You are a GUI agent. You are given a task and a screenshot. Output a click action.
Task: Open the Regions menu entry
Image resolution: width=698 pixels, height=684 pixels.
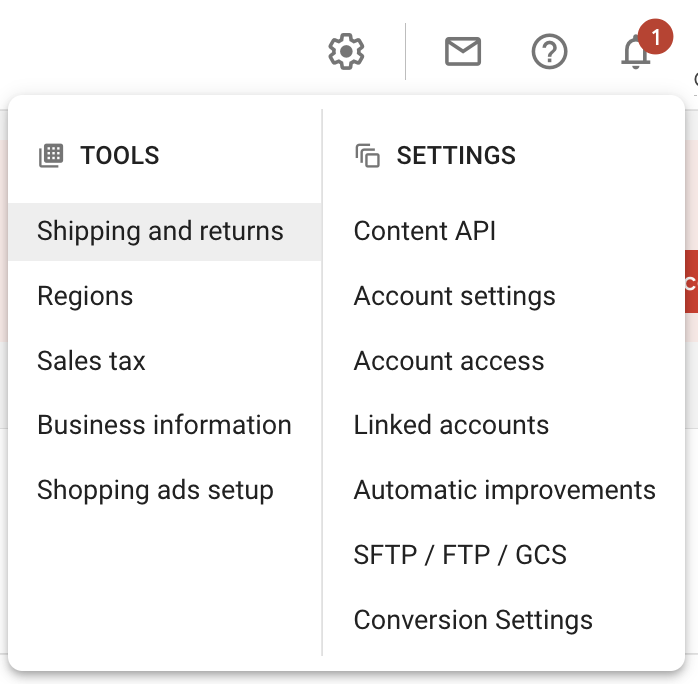click(165, 296)
